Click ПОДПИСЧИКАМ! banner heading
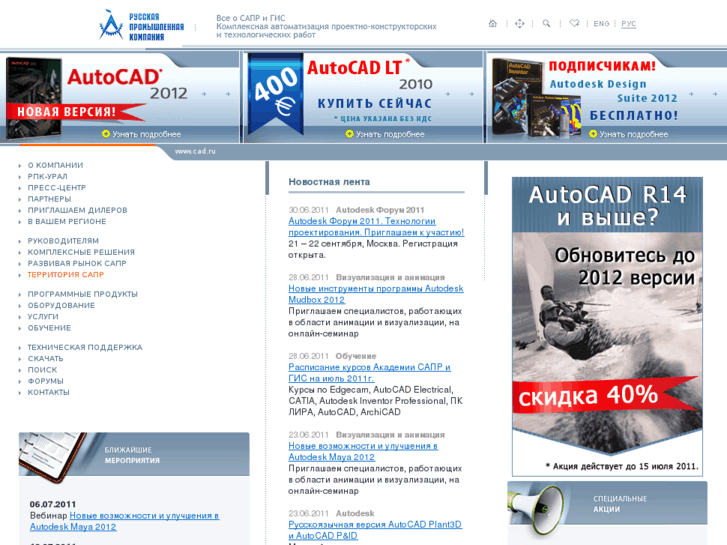The height and width of the screenshot is (545, 727). click(602, 66)
